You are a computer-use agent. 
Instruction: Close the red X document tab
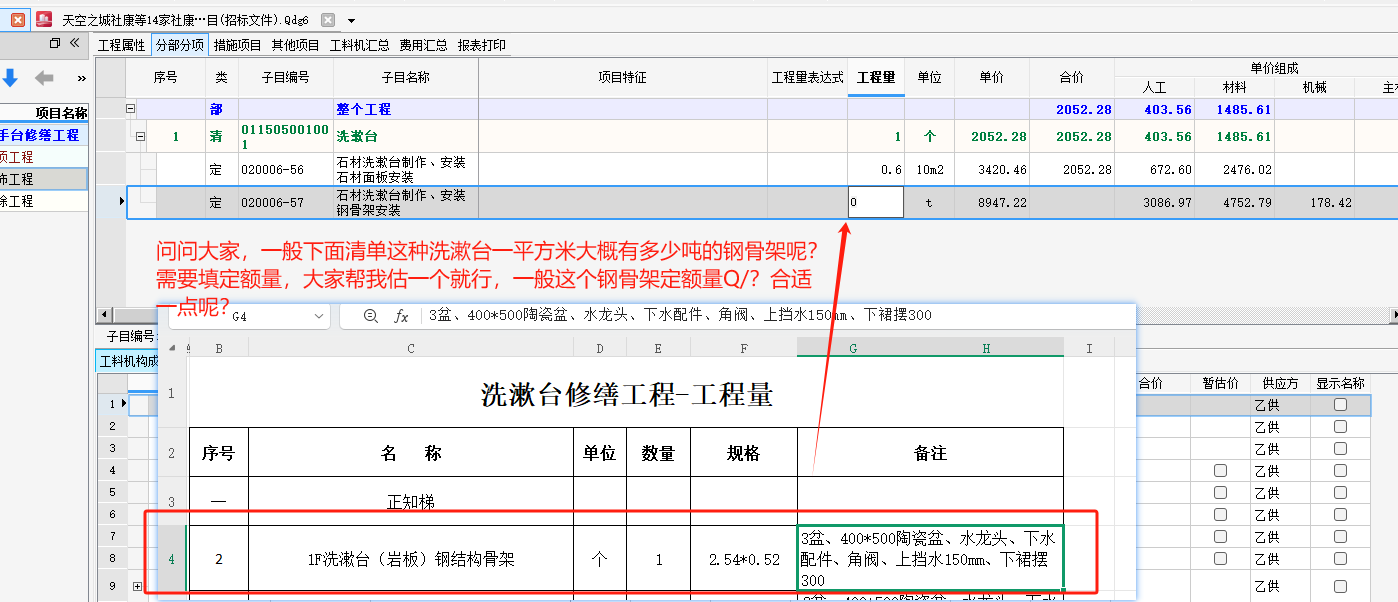[18, 19]
